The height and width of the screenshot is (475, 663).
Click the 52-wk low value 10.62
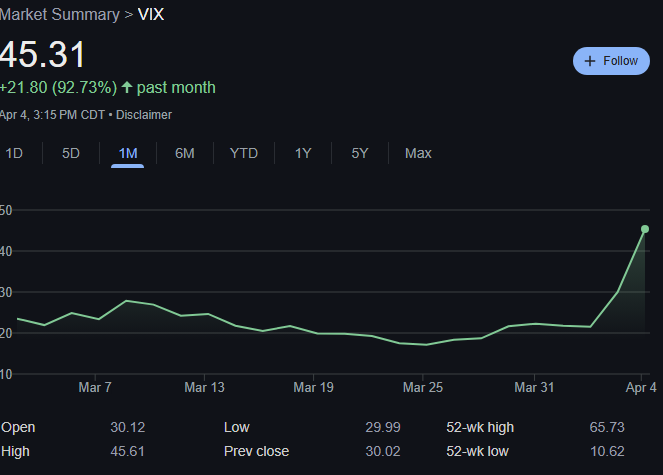(x=607, y=451)
